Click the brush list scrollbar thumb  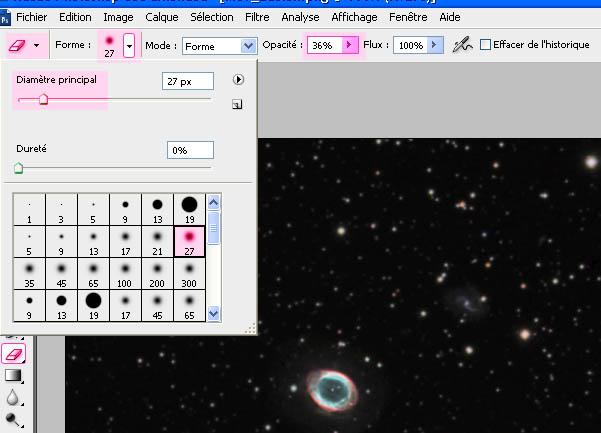213,228
